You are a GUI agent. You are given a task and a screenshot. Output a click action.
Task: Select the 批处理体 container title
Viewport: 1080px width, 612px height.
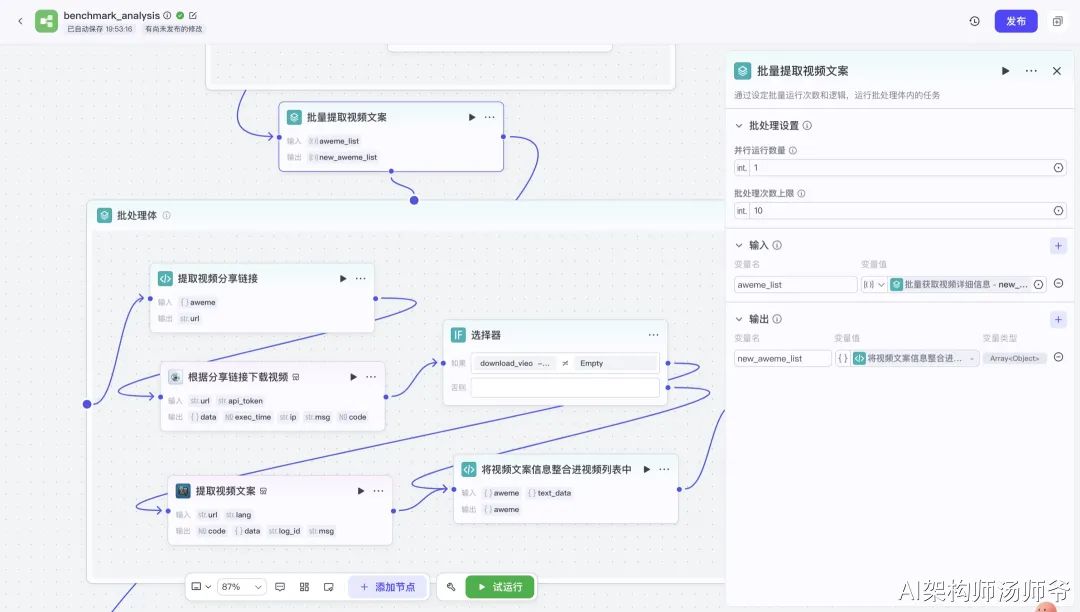[x=136, y=215]
